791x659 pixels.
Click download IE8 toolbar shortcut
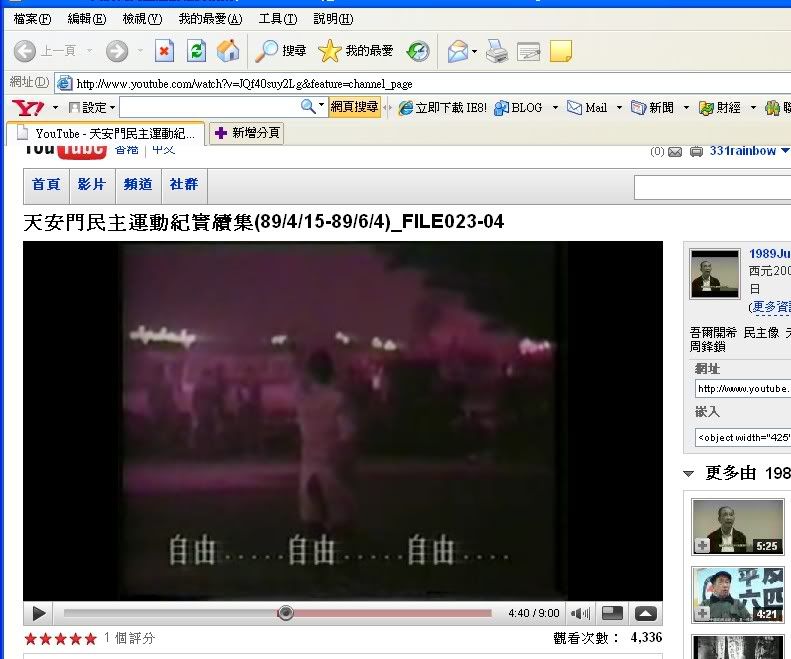[442, 107]
